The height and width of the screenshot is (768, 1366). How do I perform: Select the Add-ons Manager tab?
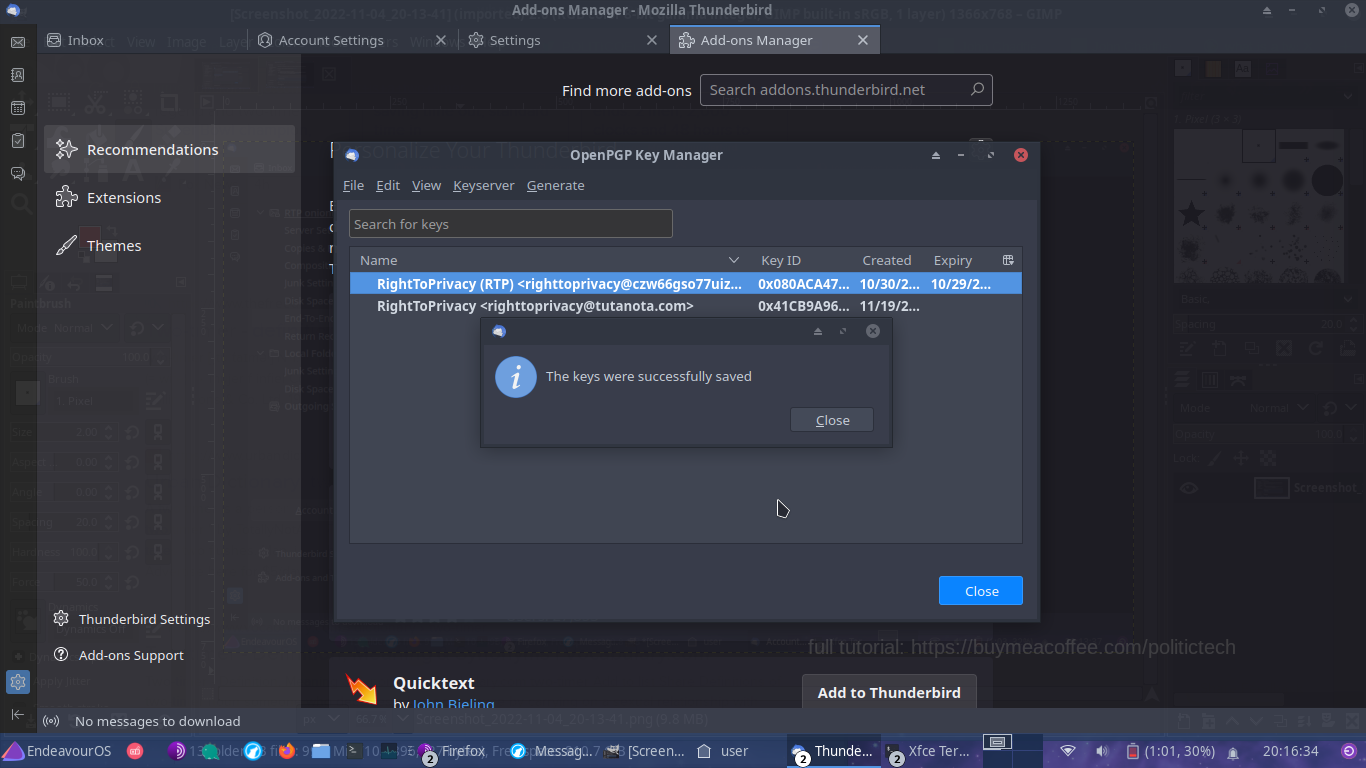tap(775, 40)
